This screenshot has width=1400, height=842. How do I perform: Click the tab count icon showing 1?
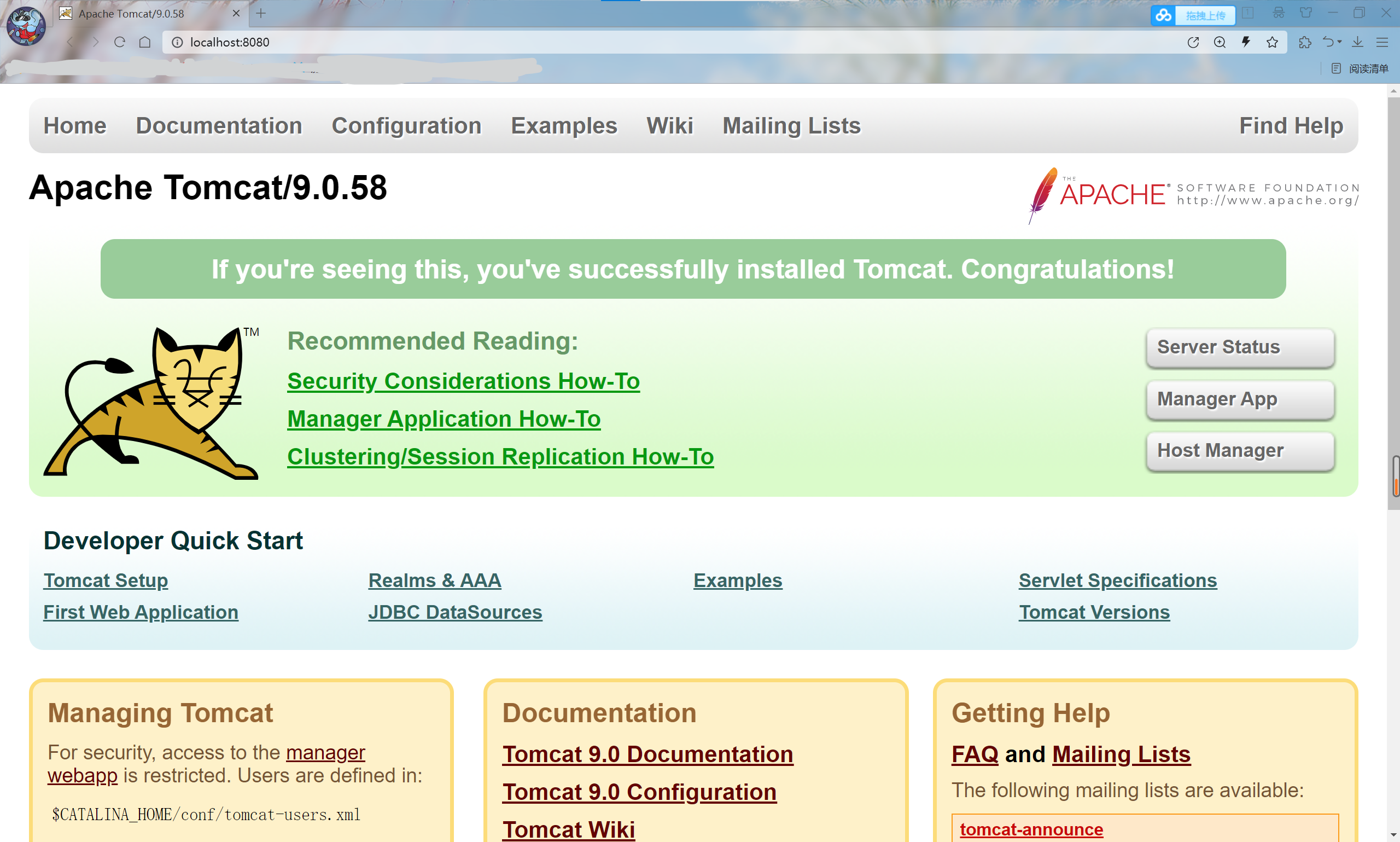point(1248,13)
